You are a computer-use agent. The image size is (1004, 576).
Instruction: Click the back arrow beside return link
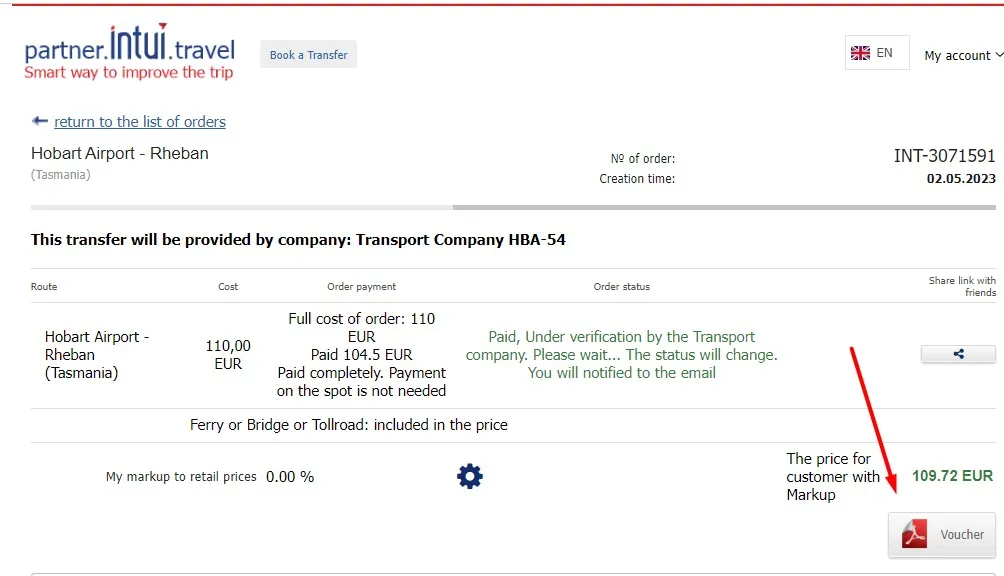40,121
